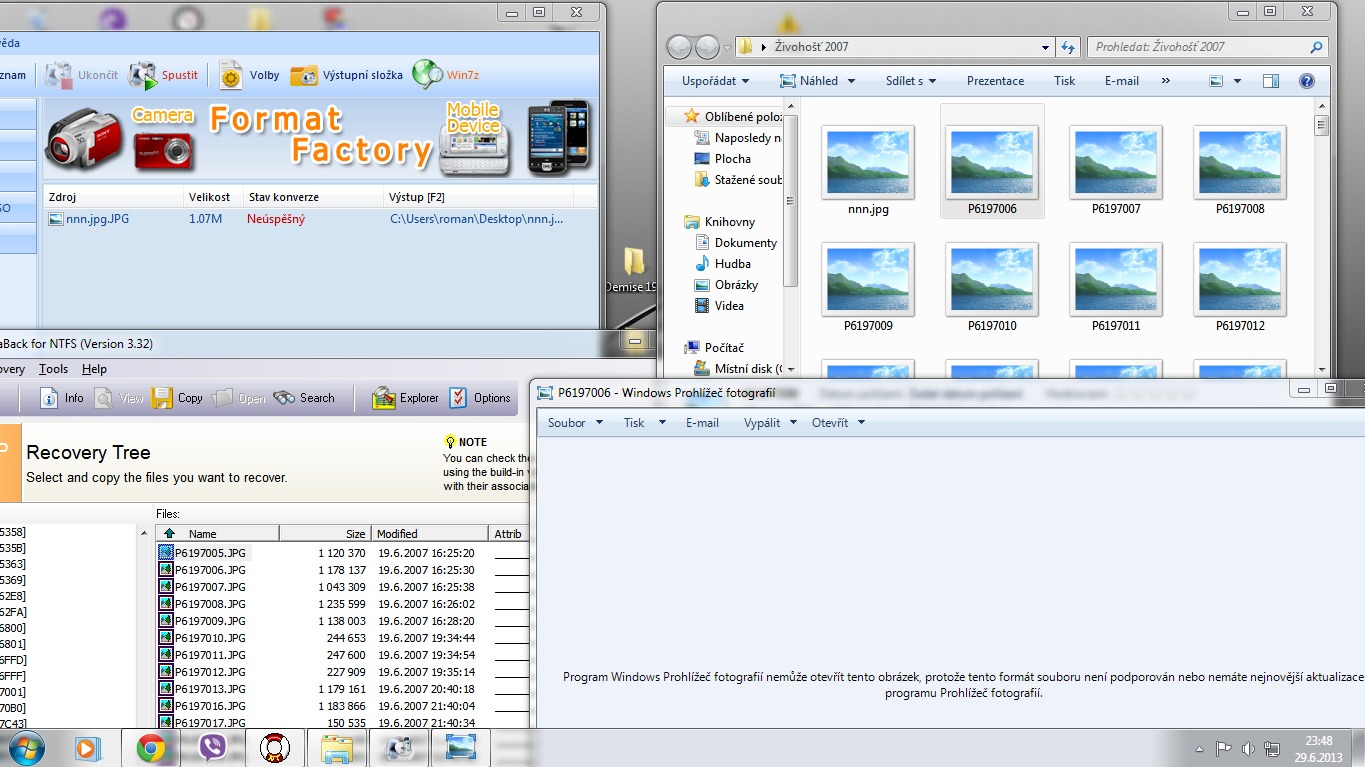The image size is (1365, 767).
Task: Open the Otevřít menu in Photo Viewer
Action: click(x=838, y=423)
